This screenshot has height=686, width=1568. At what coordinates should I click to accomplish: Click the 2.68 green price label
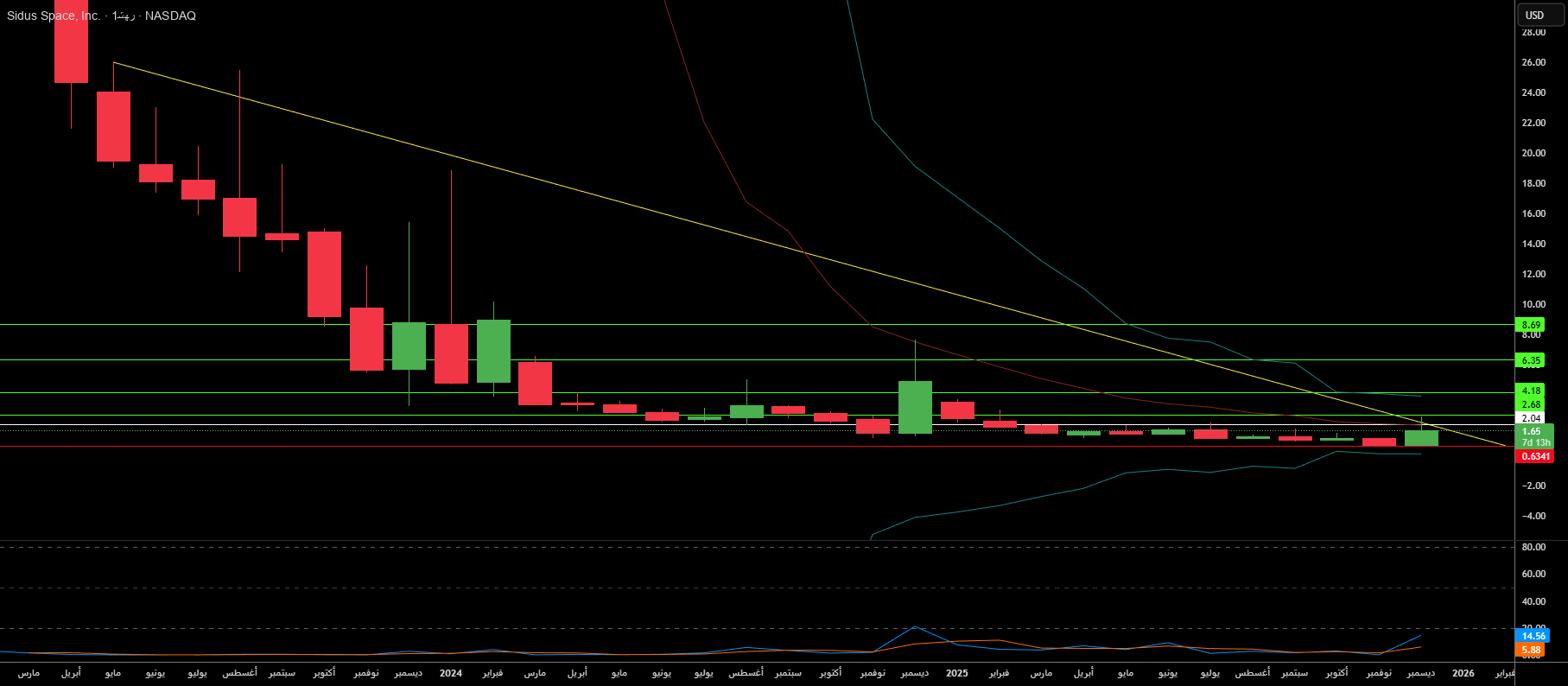pyautogui.click(x=1531, y=404)
